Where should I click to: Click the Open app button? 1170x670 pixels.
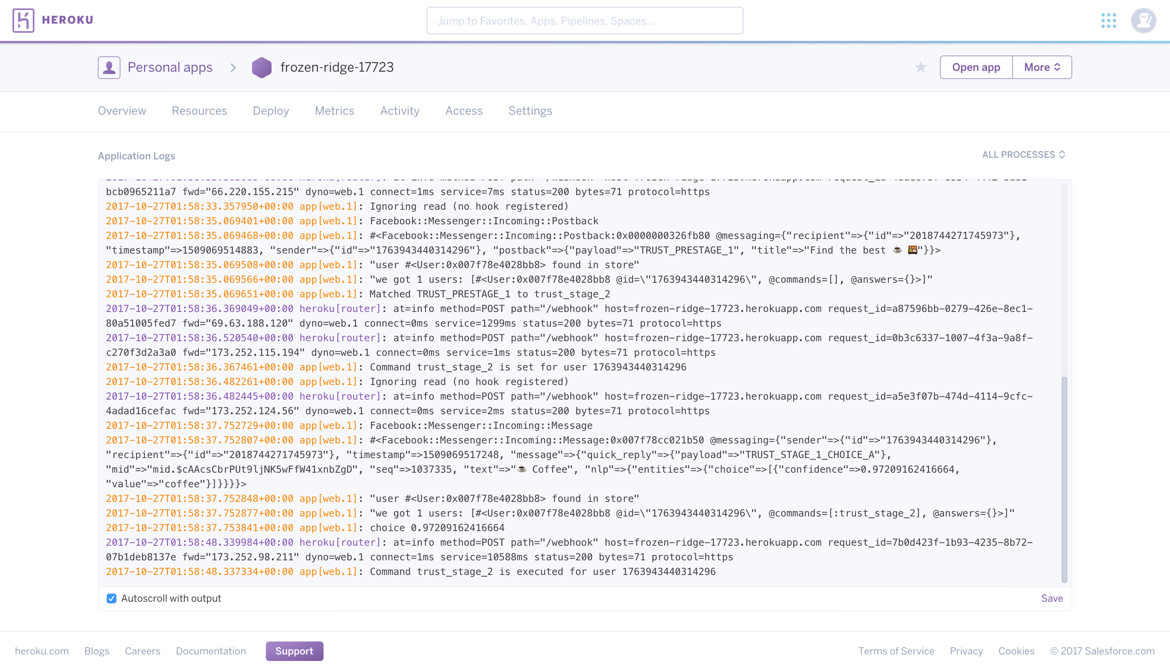[x=976, y=67]
